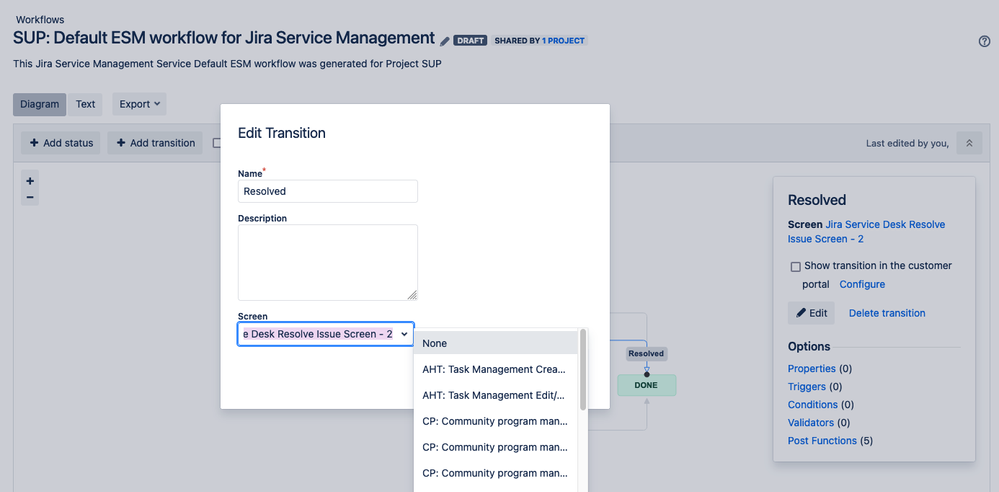Open the Post Functions (5) link

click(823, 440)
